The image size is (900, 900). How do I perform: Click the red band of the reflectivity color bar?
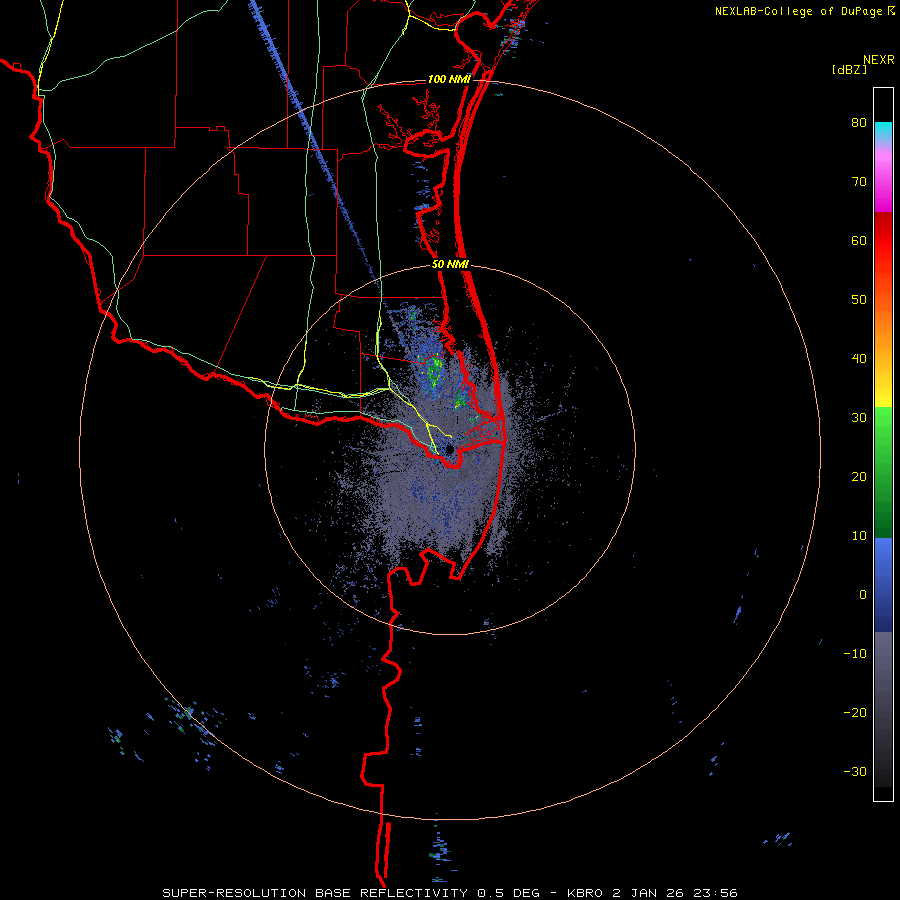tap(883, 241)
